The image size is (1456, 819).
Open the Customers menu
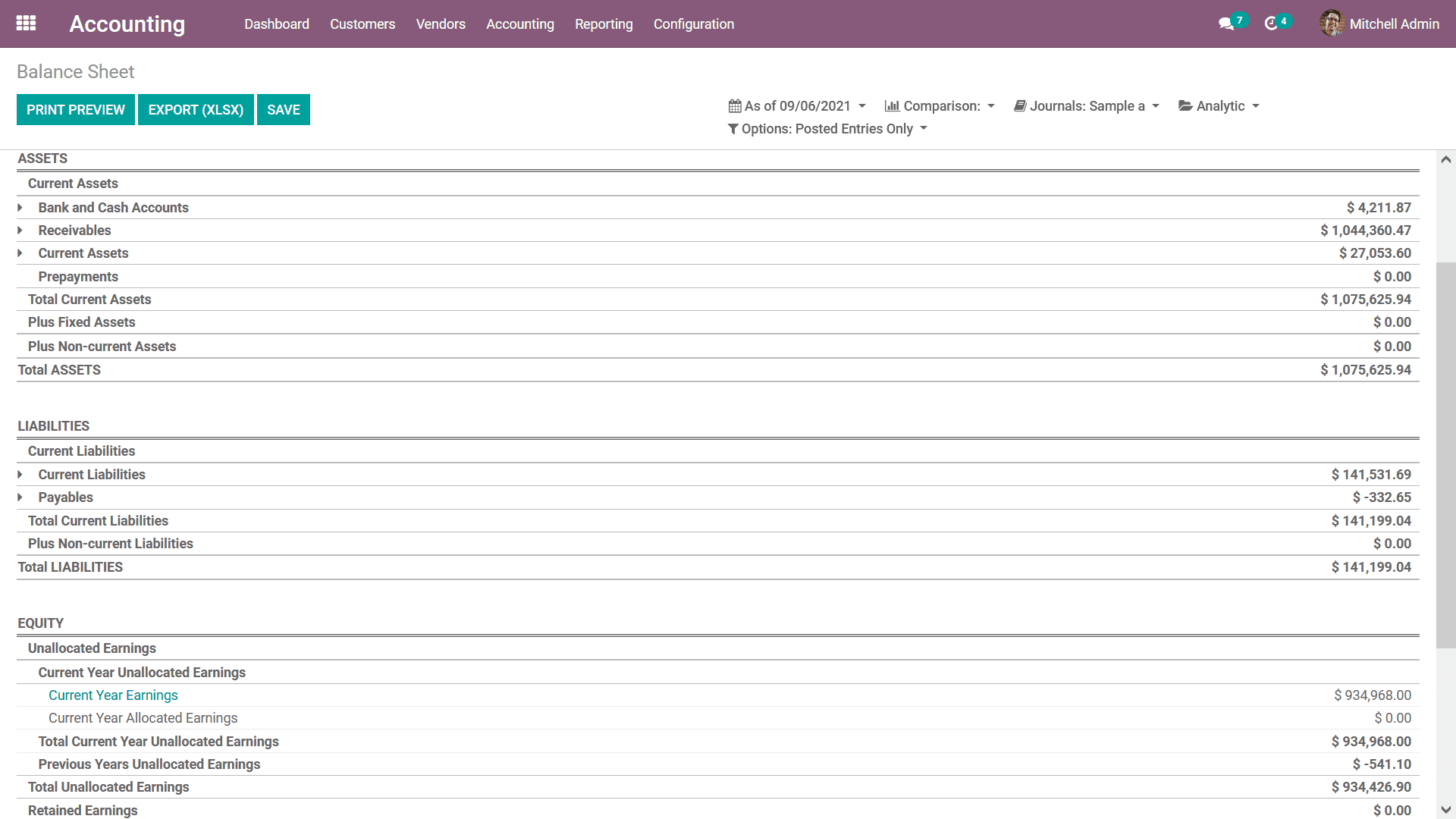pos(362,24)
